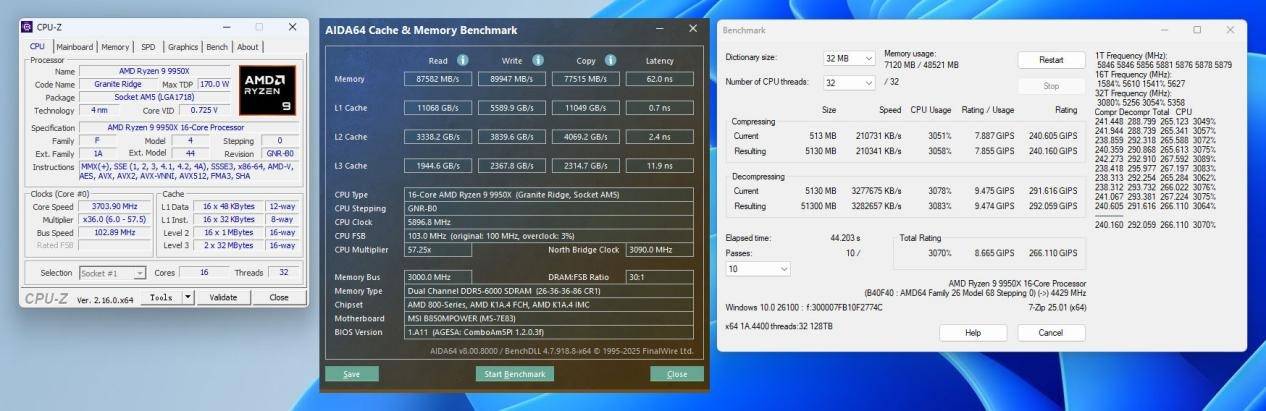Open the Dictionary size dropdown
Viewport: 1266px width, 411px height.
pos(849,58)
